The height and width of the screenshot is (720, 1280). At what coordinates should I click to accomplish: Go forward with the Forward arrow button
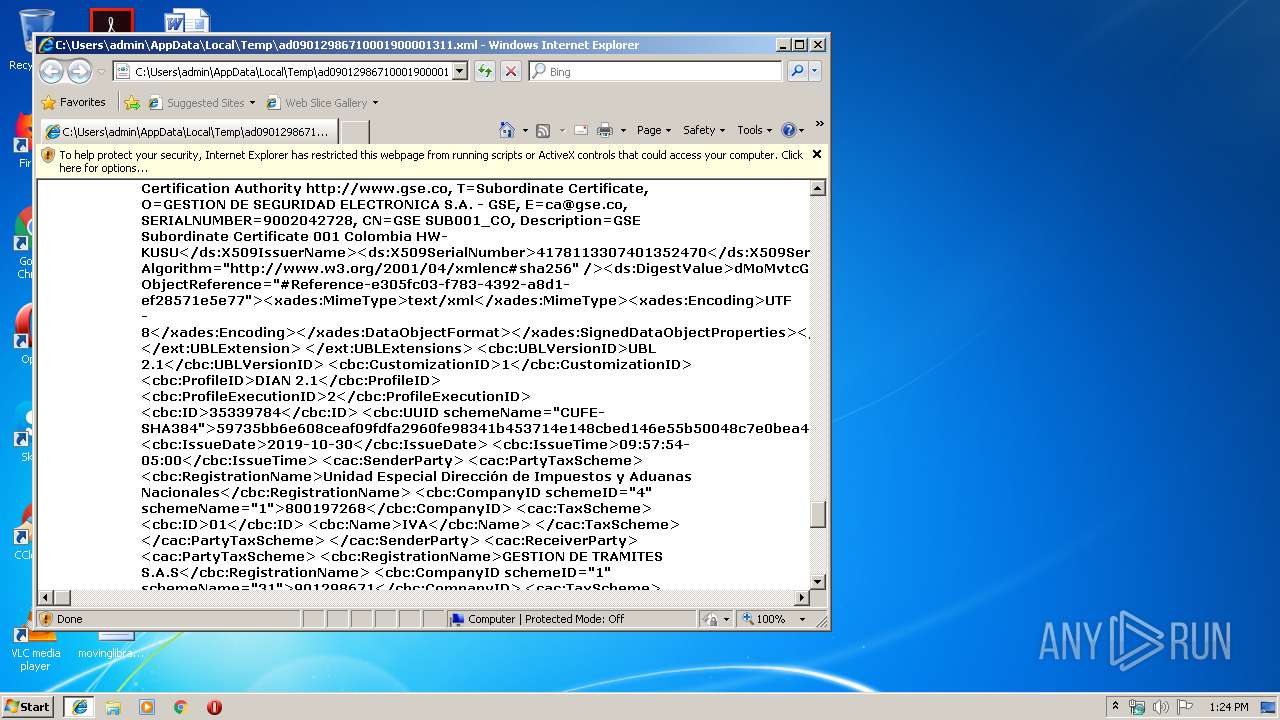tap(79, 71)
